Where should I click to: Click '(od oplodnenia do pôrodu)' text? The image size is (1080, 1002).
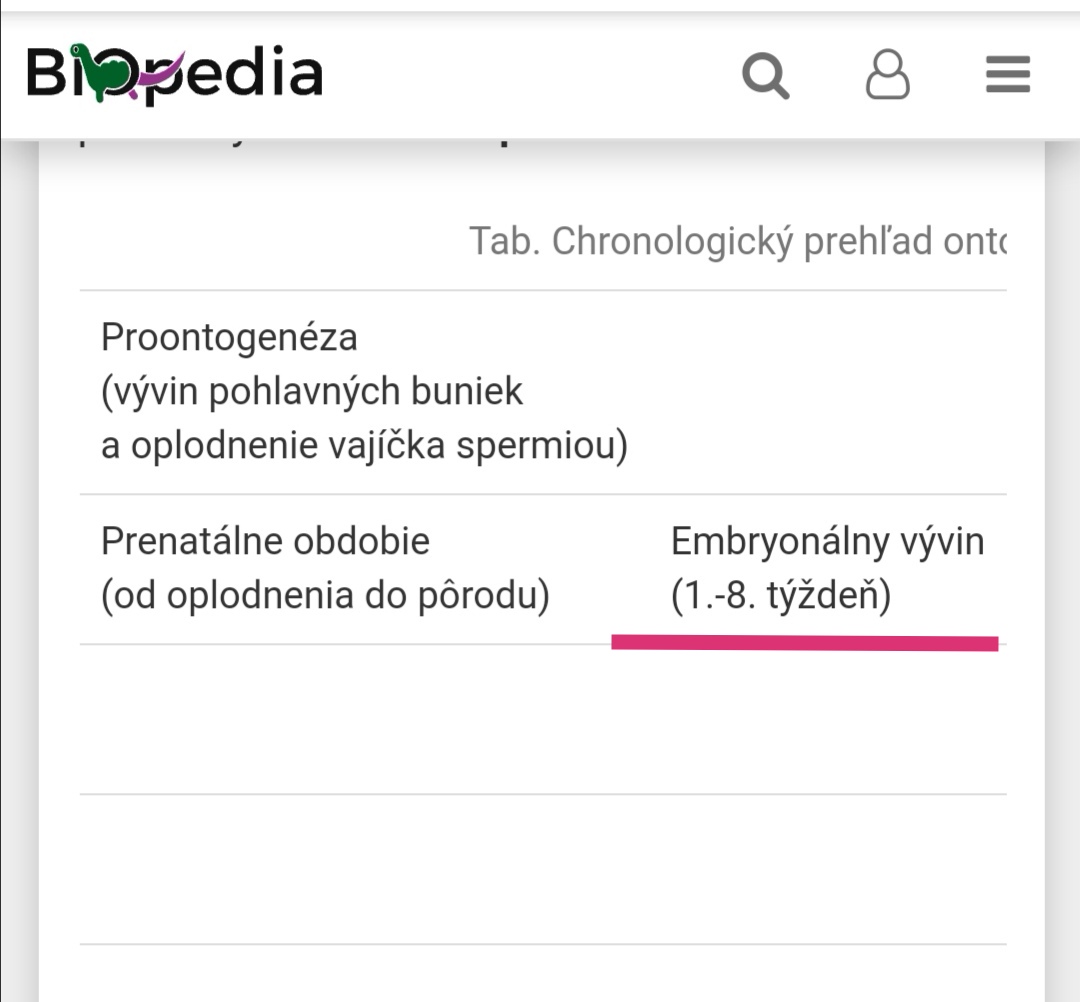coord(325,597)
